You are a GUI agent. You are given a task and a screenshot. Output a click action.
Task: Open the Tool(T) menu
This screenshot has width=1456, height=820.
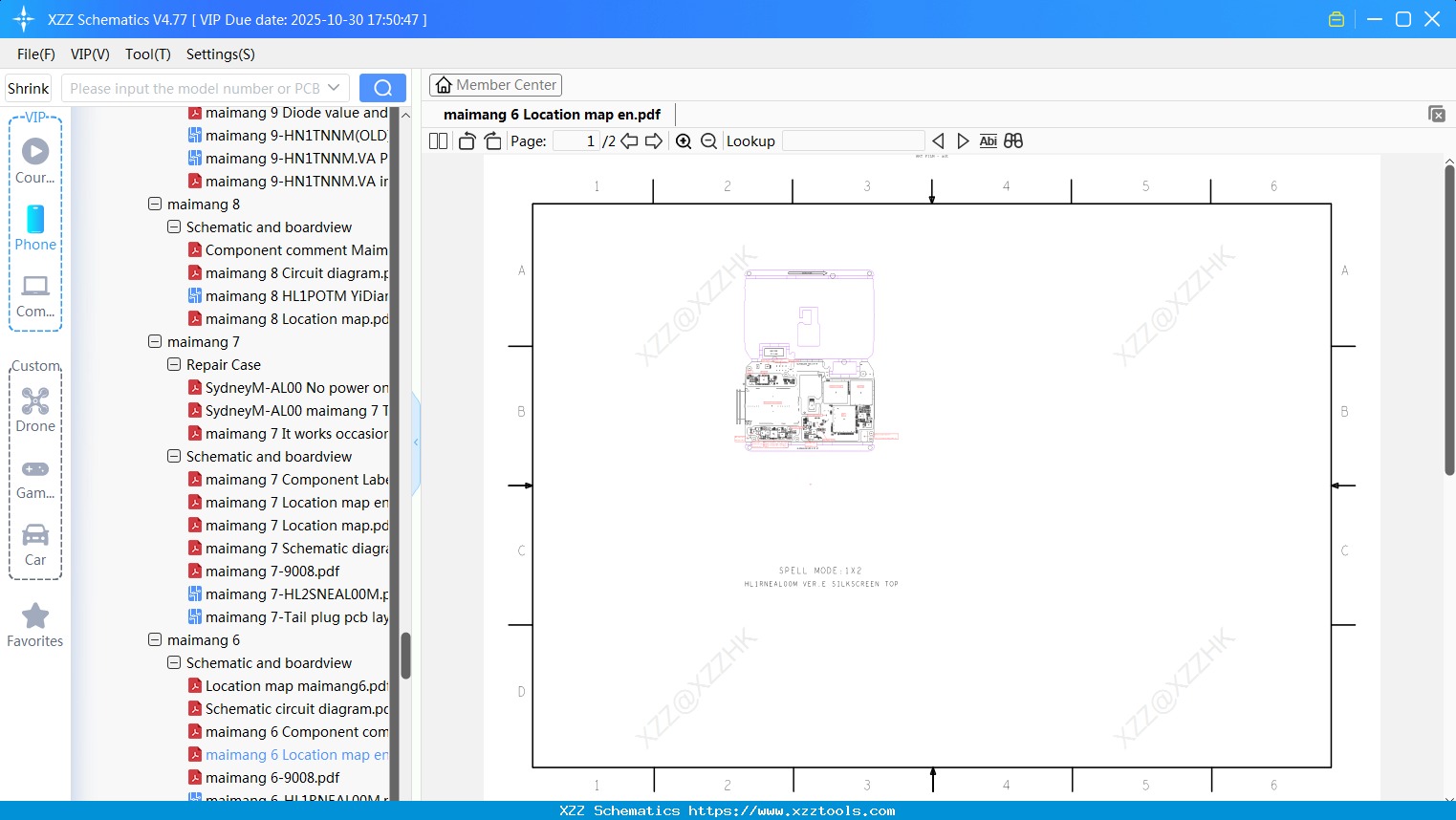click(x=148, y=54)
